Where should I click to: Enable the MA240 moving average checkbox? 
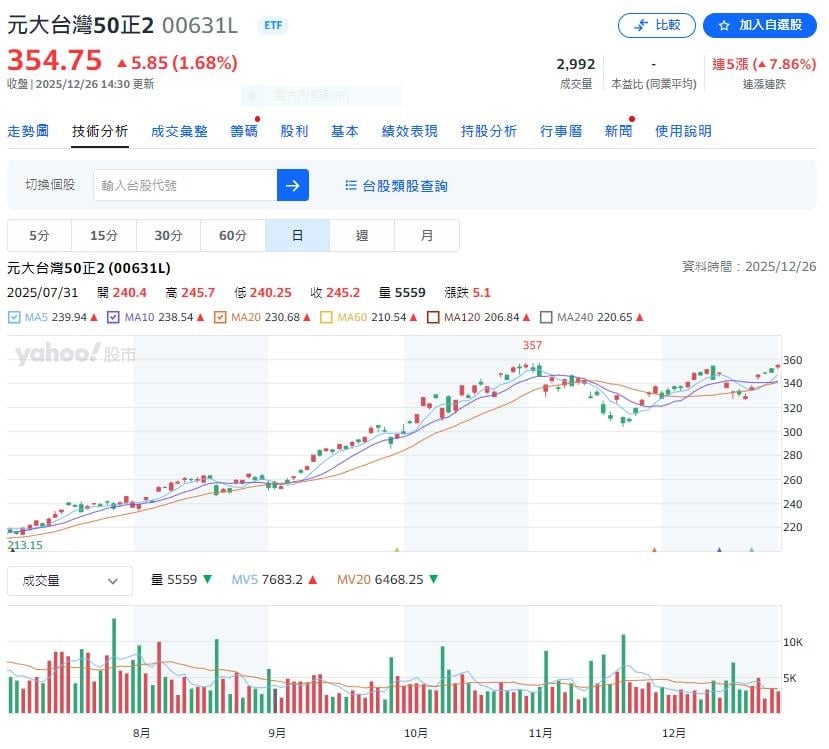click(546, 316)
